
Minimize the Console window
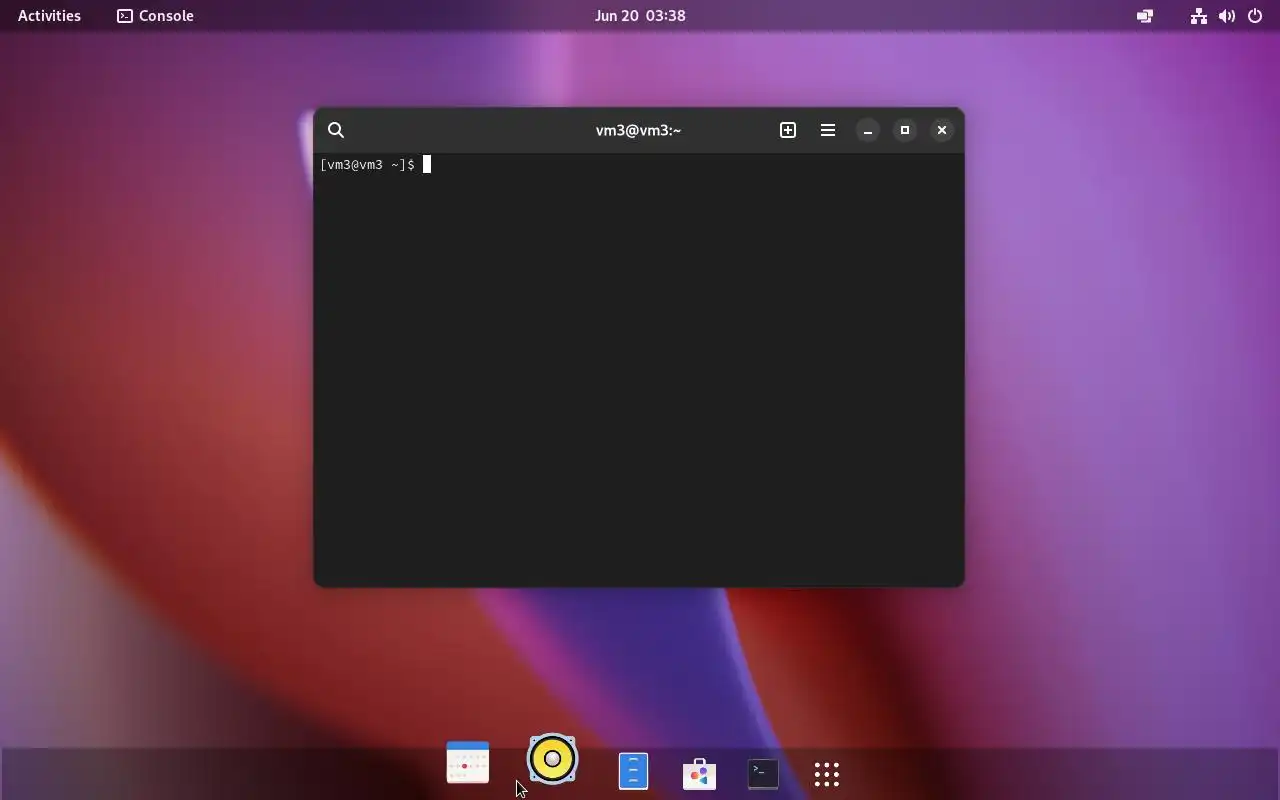pyautogui.click(x=868, y=130)
